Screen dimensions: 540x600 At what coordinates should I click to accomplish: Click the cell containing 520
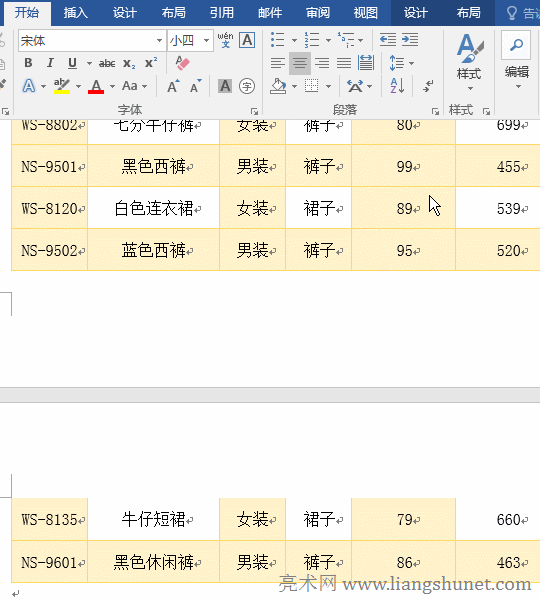[x=498, y=250]
